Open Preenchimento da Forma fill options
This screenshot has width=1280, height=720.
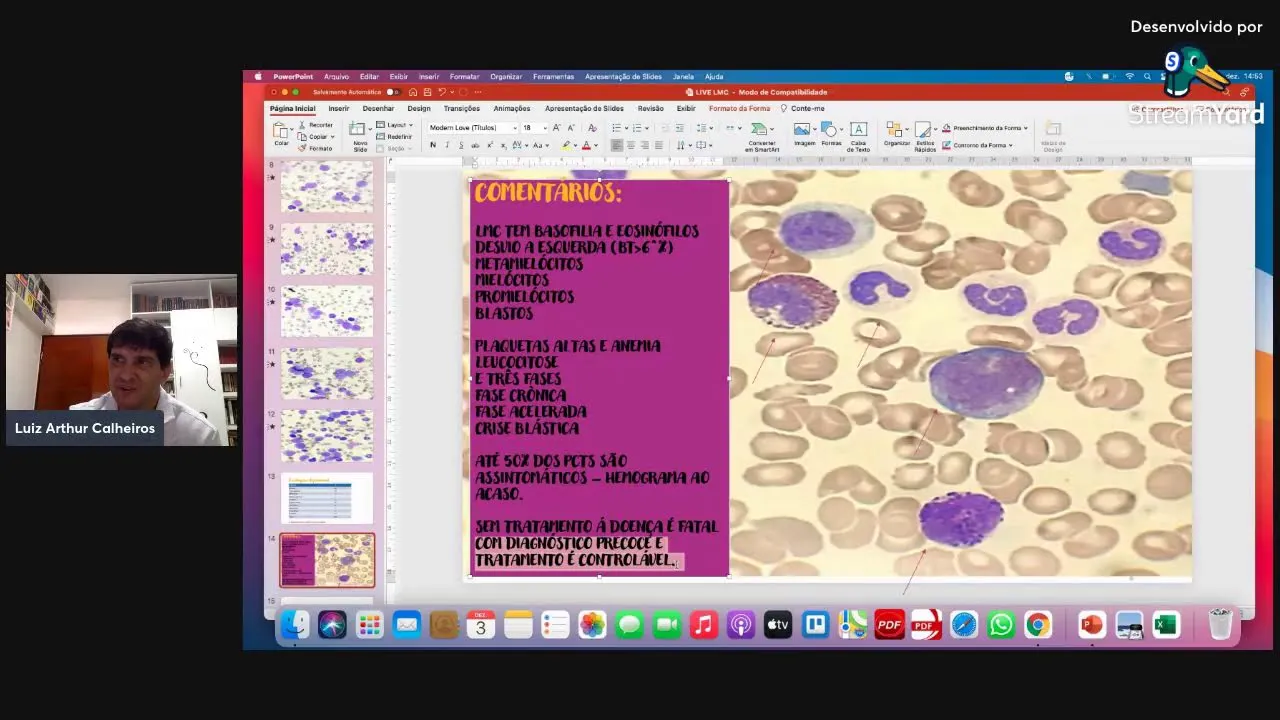click(x=985, y=128)
